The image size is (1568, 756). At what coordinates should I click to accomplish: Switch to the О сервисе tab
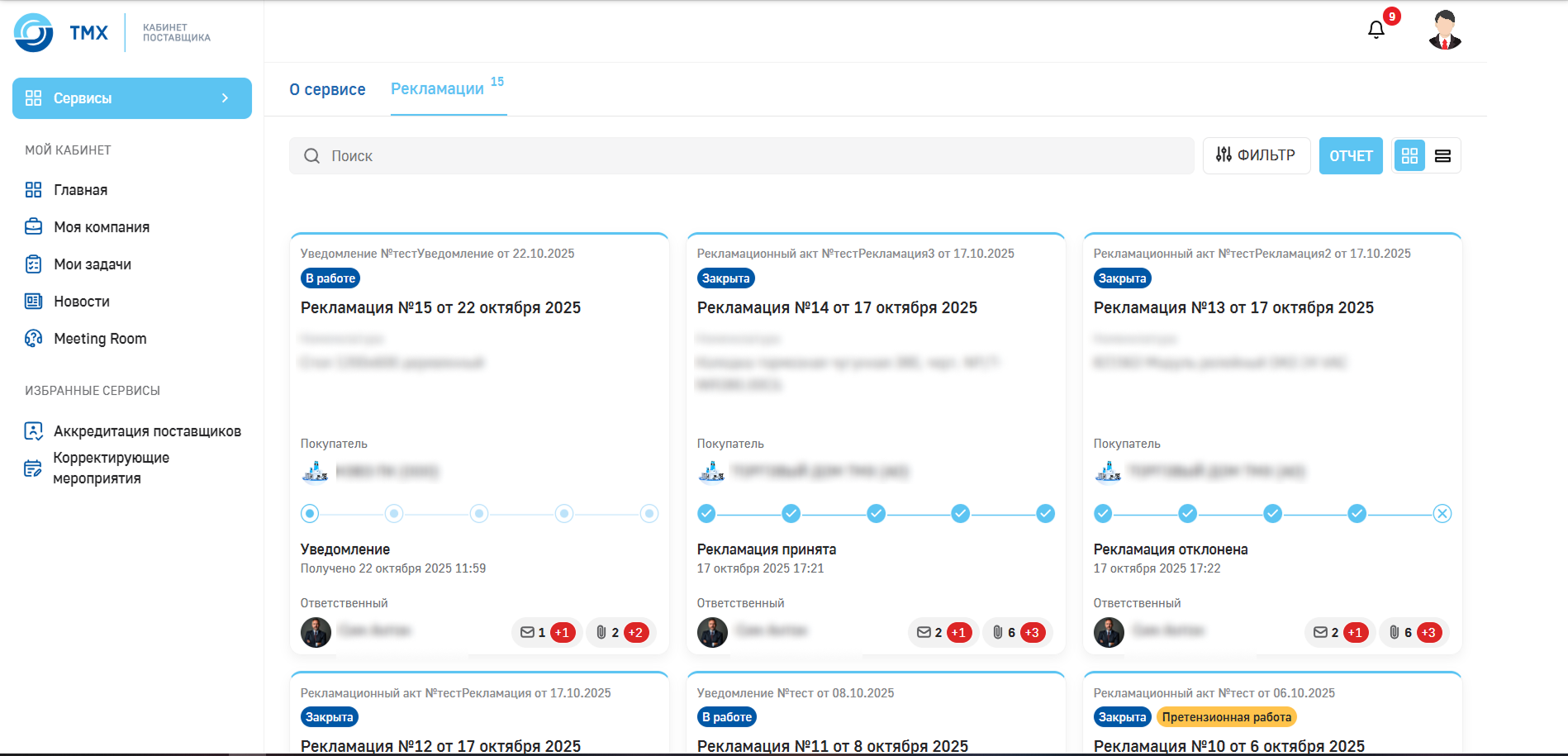point(327,89)
